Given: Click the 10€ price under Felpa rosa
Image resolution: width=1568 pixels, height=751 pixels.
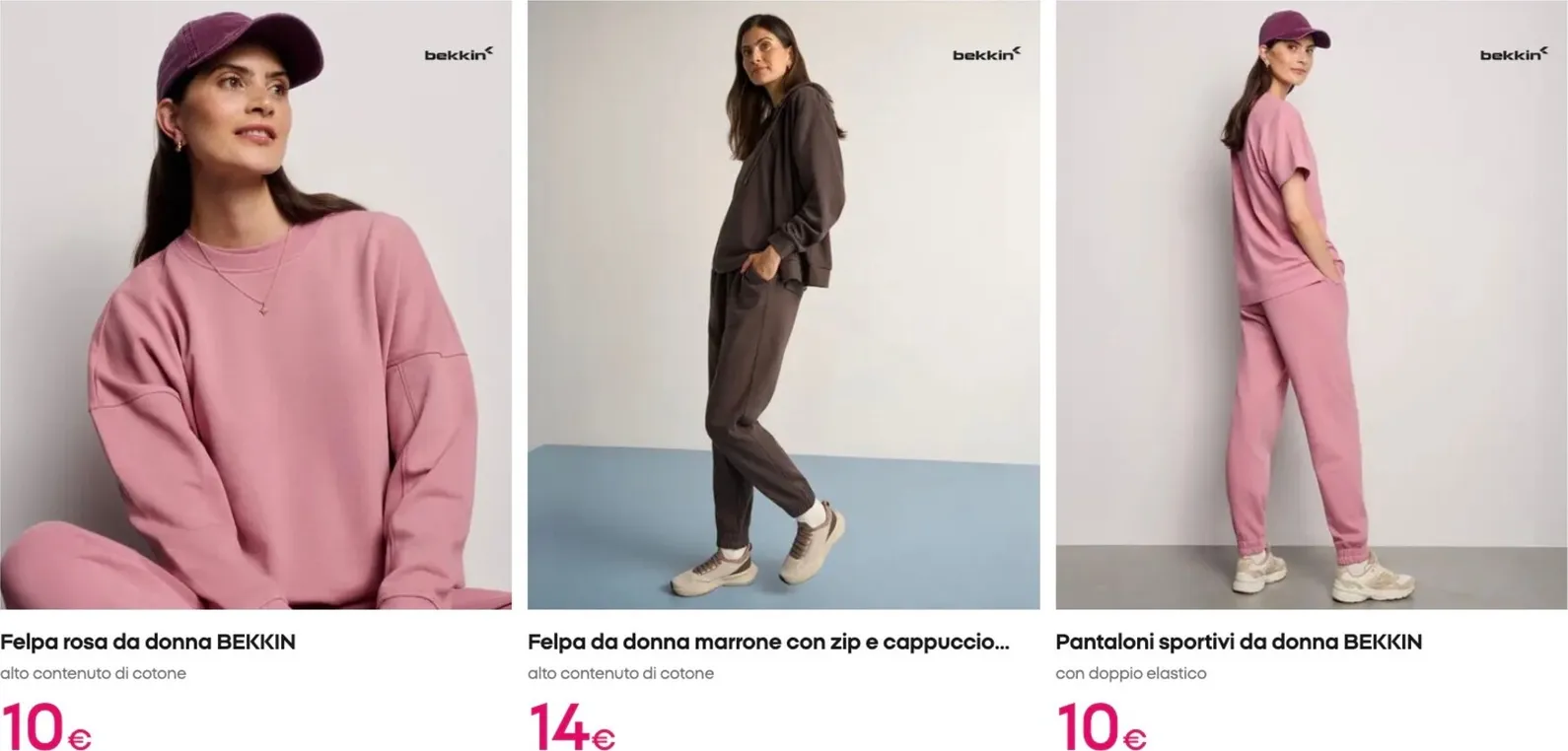Looking at the screenshot, I should click(46, 726).
